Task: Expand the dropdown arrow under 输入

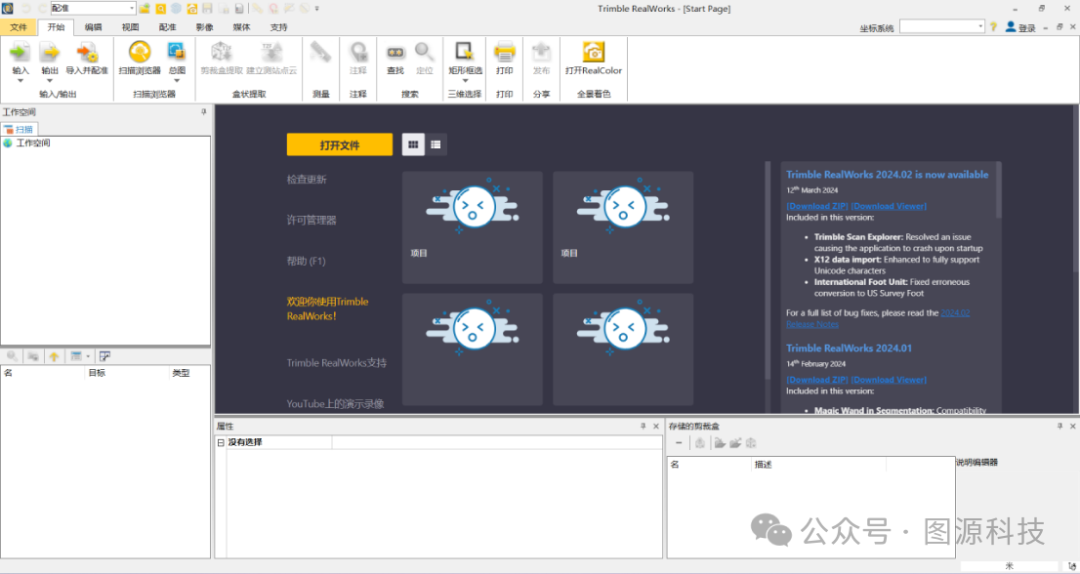Action: coord(20,81)
